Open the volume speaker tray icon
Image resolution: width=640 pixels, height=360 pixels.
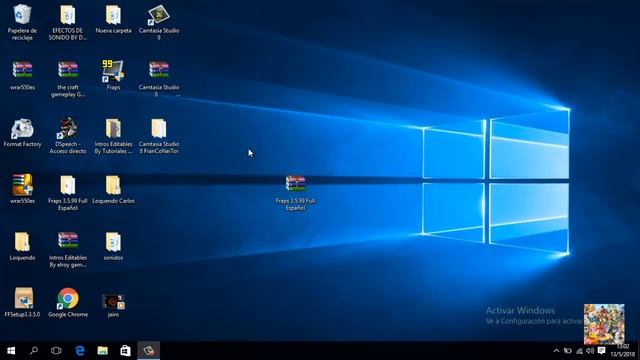(x=590, y=351)
